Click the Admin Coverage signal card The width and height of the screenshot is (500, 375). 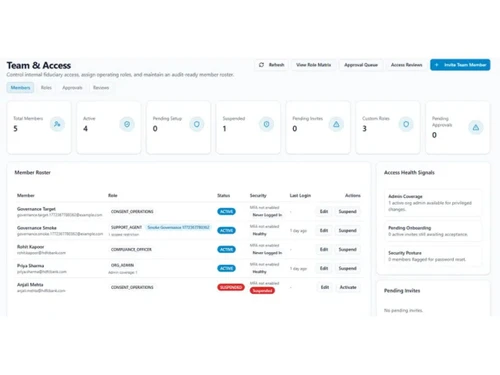433,203
